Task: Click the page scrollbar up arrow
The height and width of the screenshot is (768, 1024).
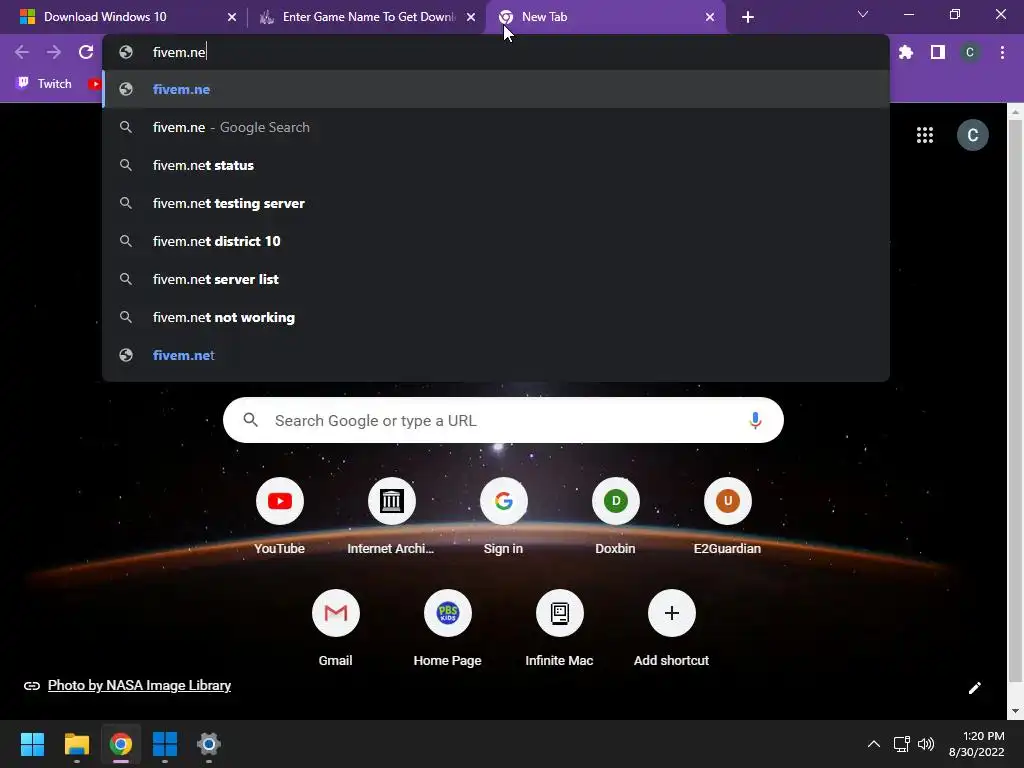Action: pyautogui.click(x=1015, y=112)
